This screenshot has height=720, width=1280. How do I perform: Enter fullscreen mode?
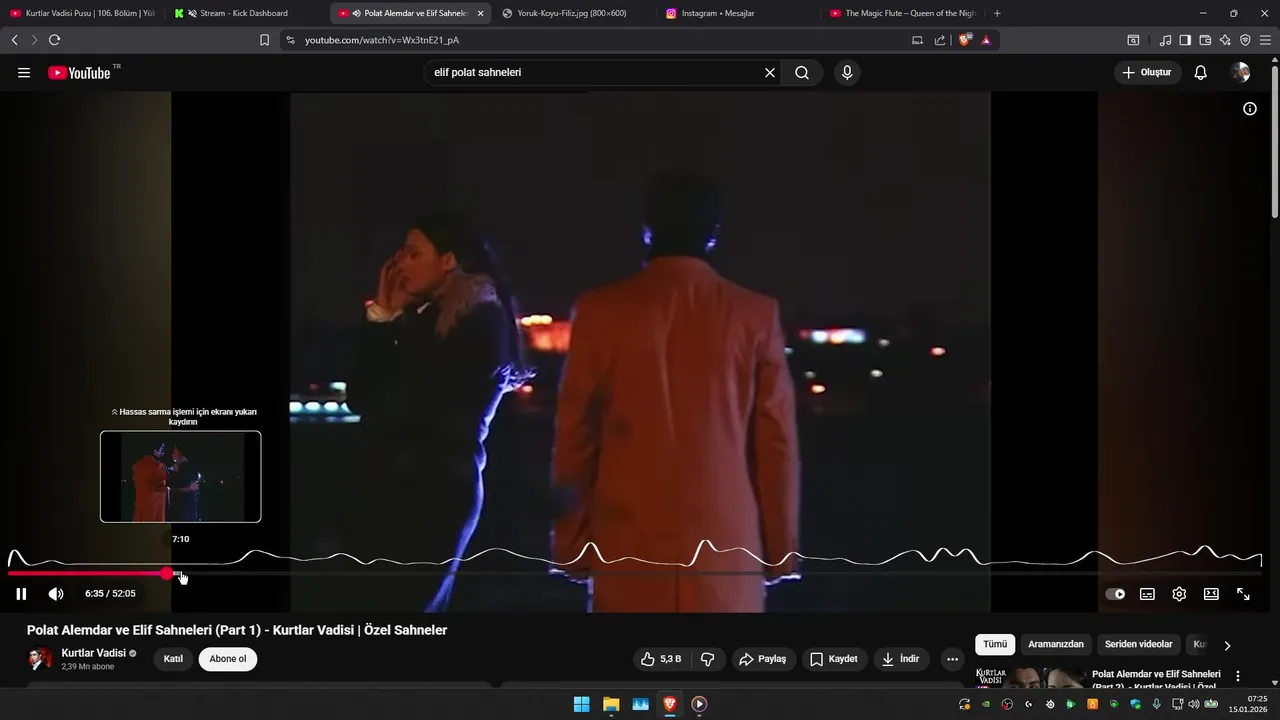1243,594
